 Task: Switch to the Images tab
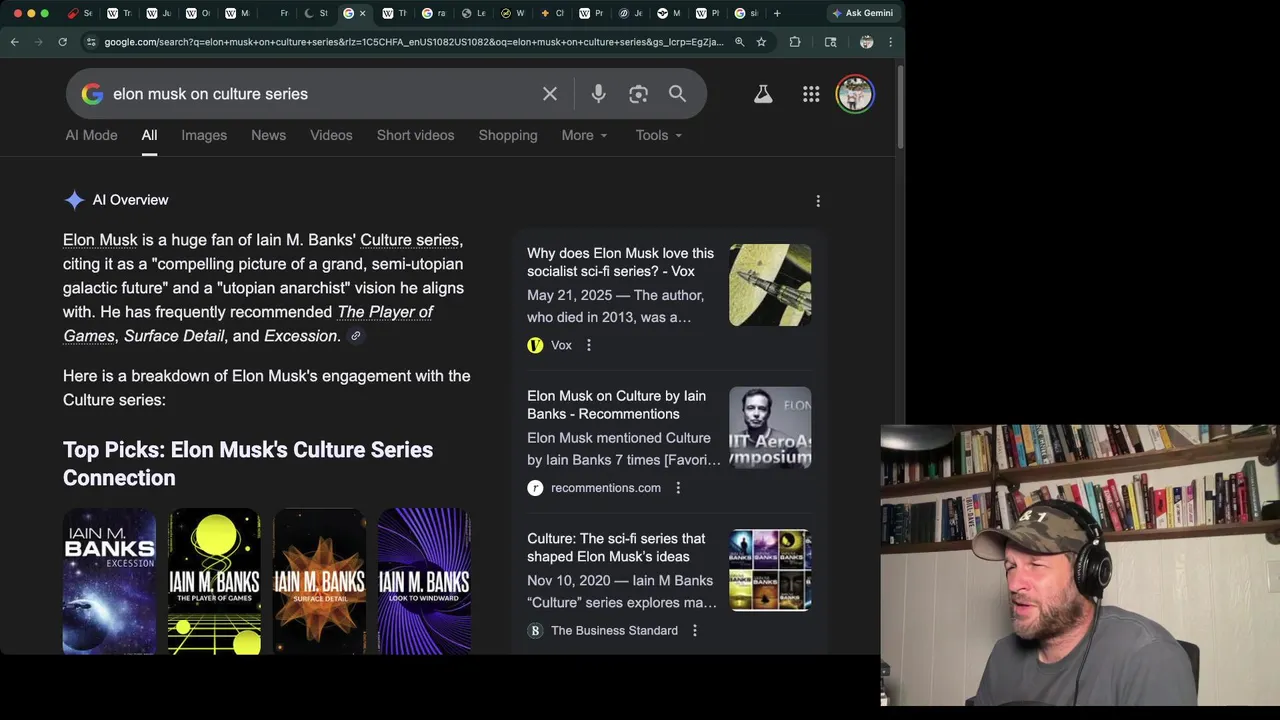click(204, 135)
